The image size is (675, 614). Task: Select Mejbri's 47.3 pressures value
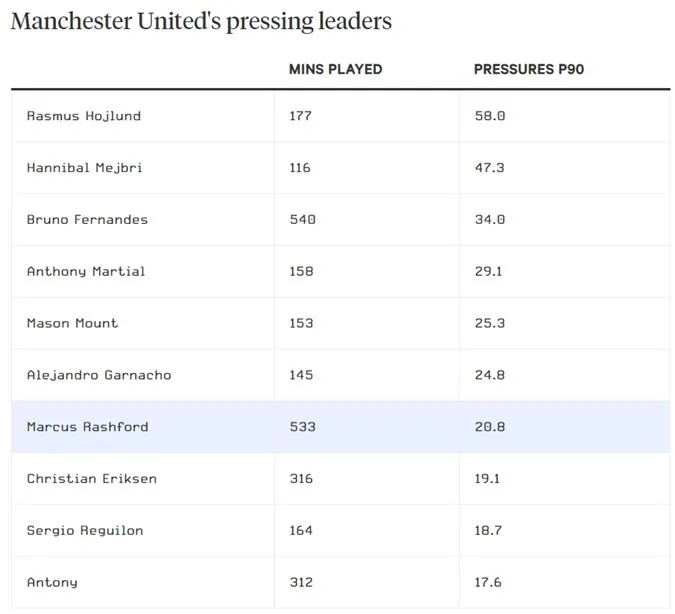490,168
